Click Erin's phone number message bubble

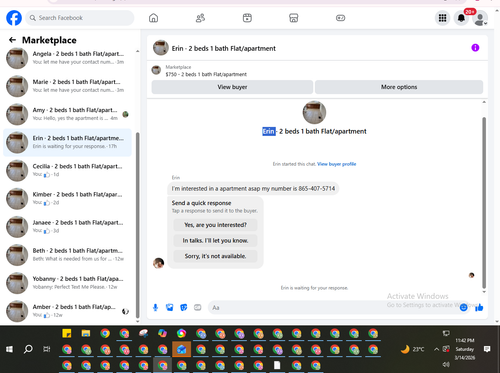click(x=253, y=189)
